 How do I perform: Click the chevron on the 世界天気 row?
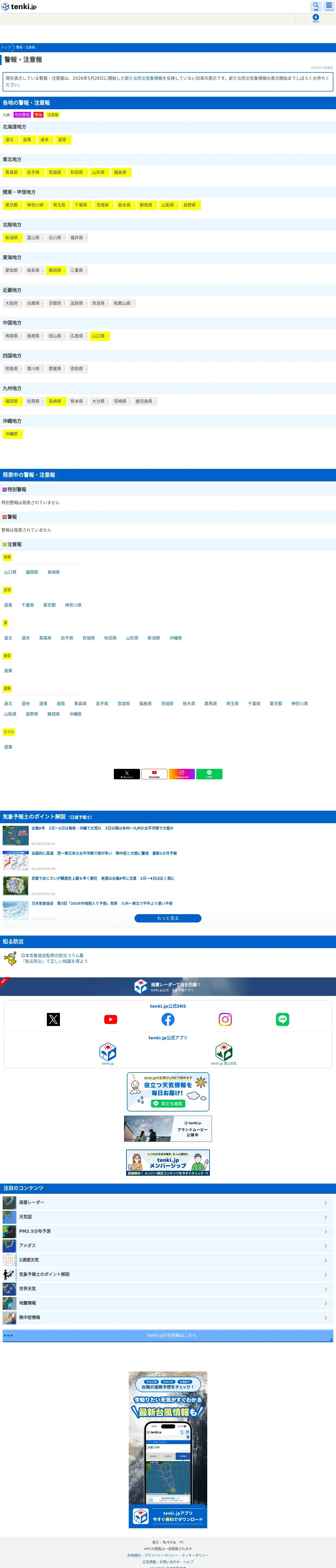click(x=326, y=1289)
